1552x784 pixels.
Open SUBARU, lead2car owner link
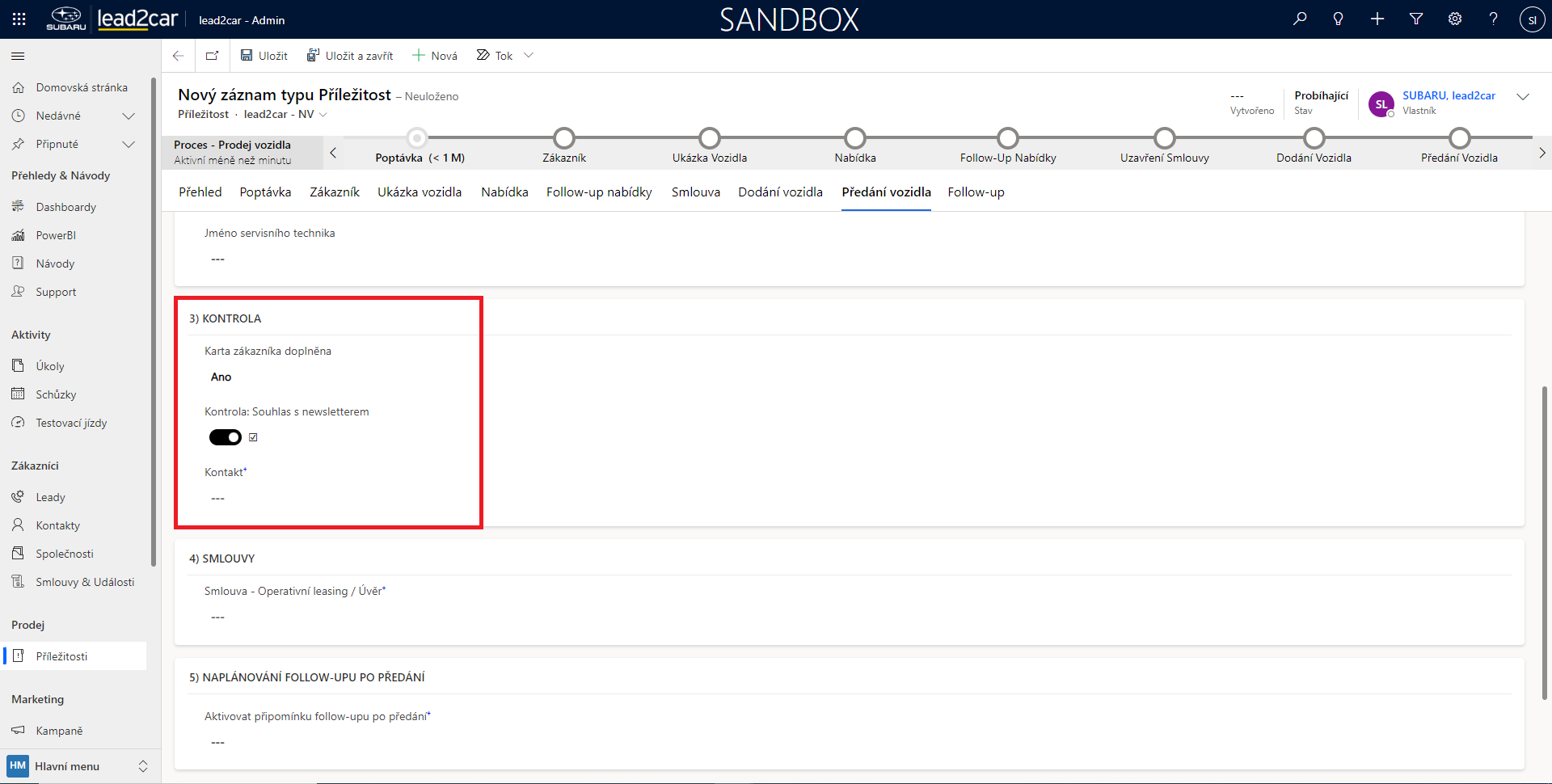point(1449,95)
